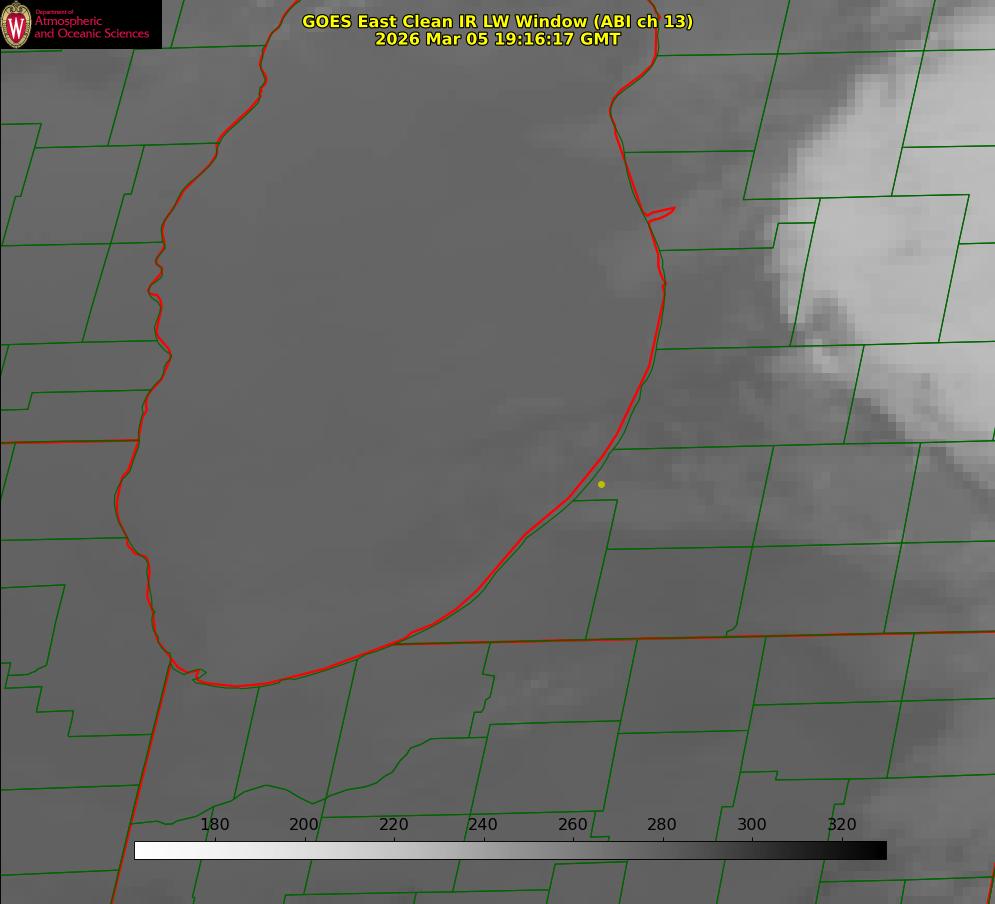Click the "ABI ch 13" text in the title
Screen dimensions: 995x904
[646, 21]
